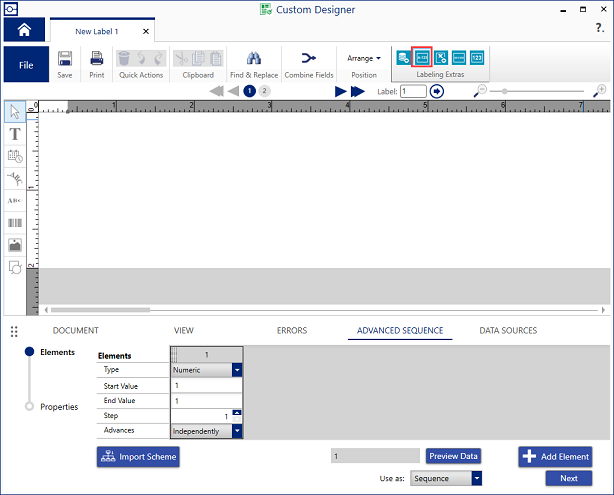Switch to the New Label 1 tab

click(97, 31)
